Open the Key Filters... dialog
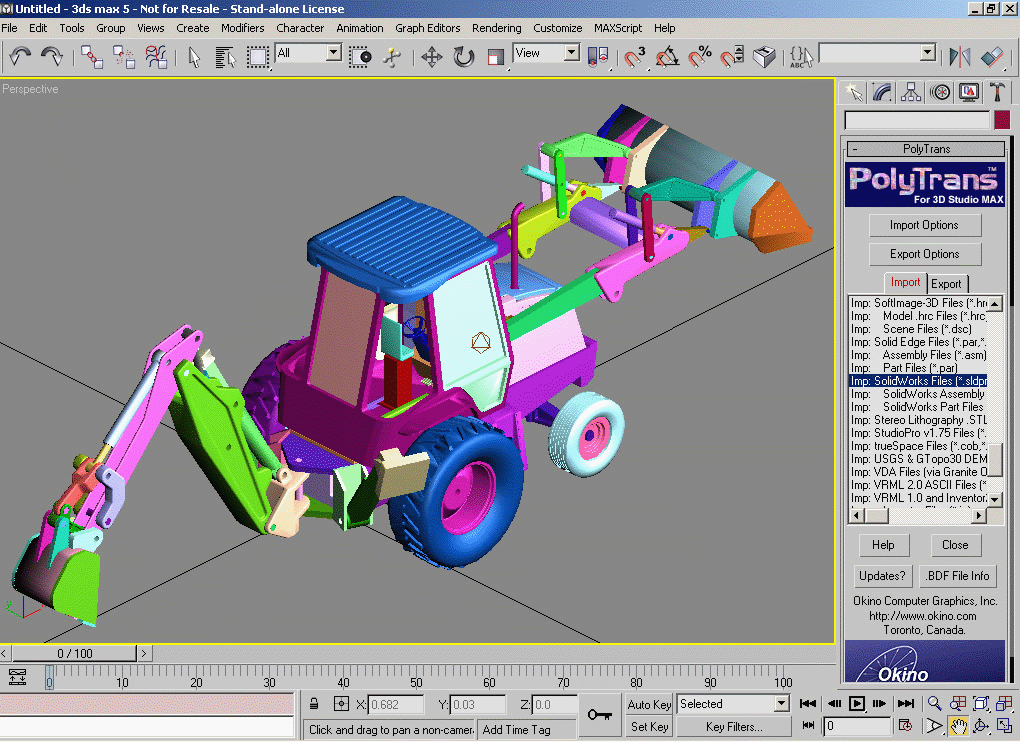 click(x=734, y=727)
